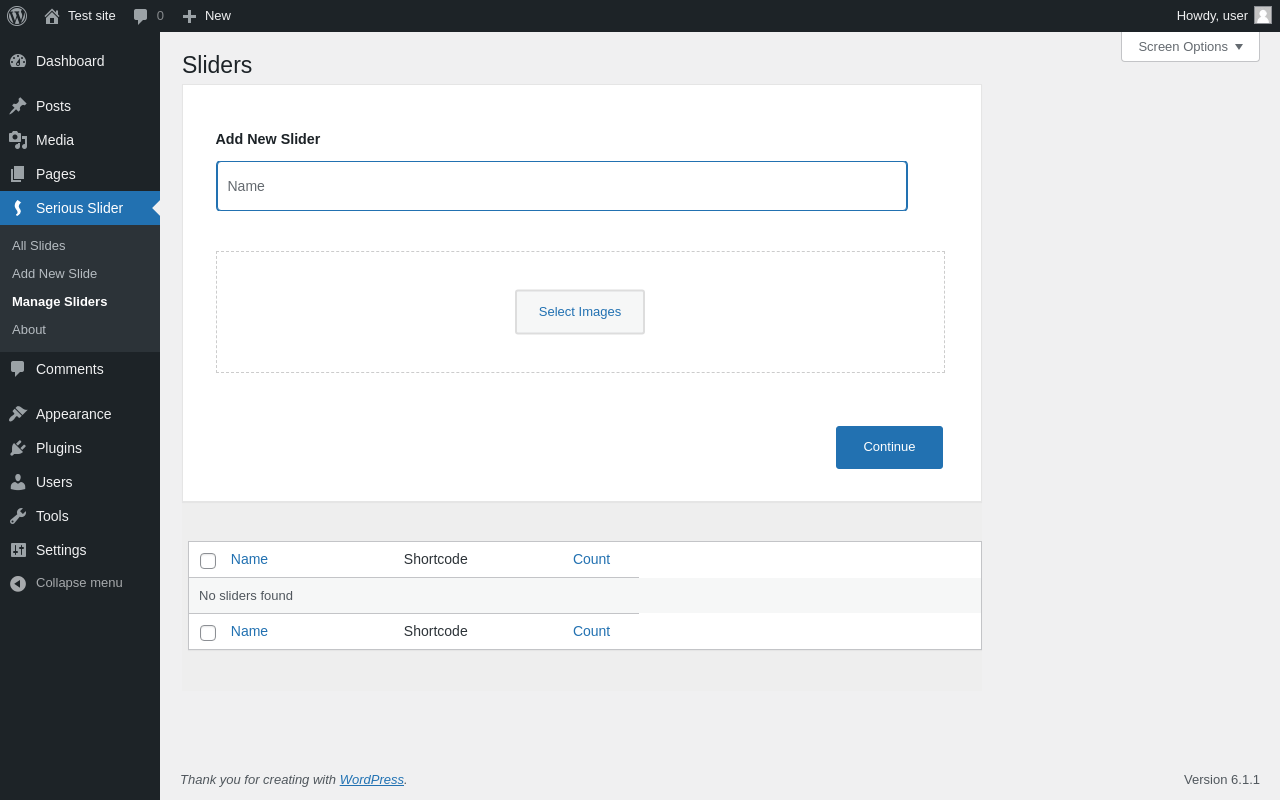
Task: Open the Dashboard menu
Action: coord(80,61)
